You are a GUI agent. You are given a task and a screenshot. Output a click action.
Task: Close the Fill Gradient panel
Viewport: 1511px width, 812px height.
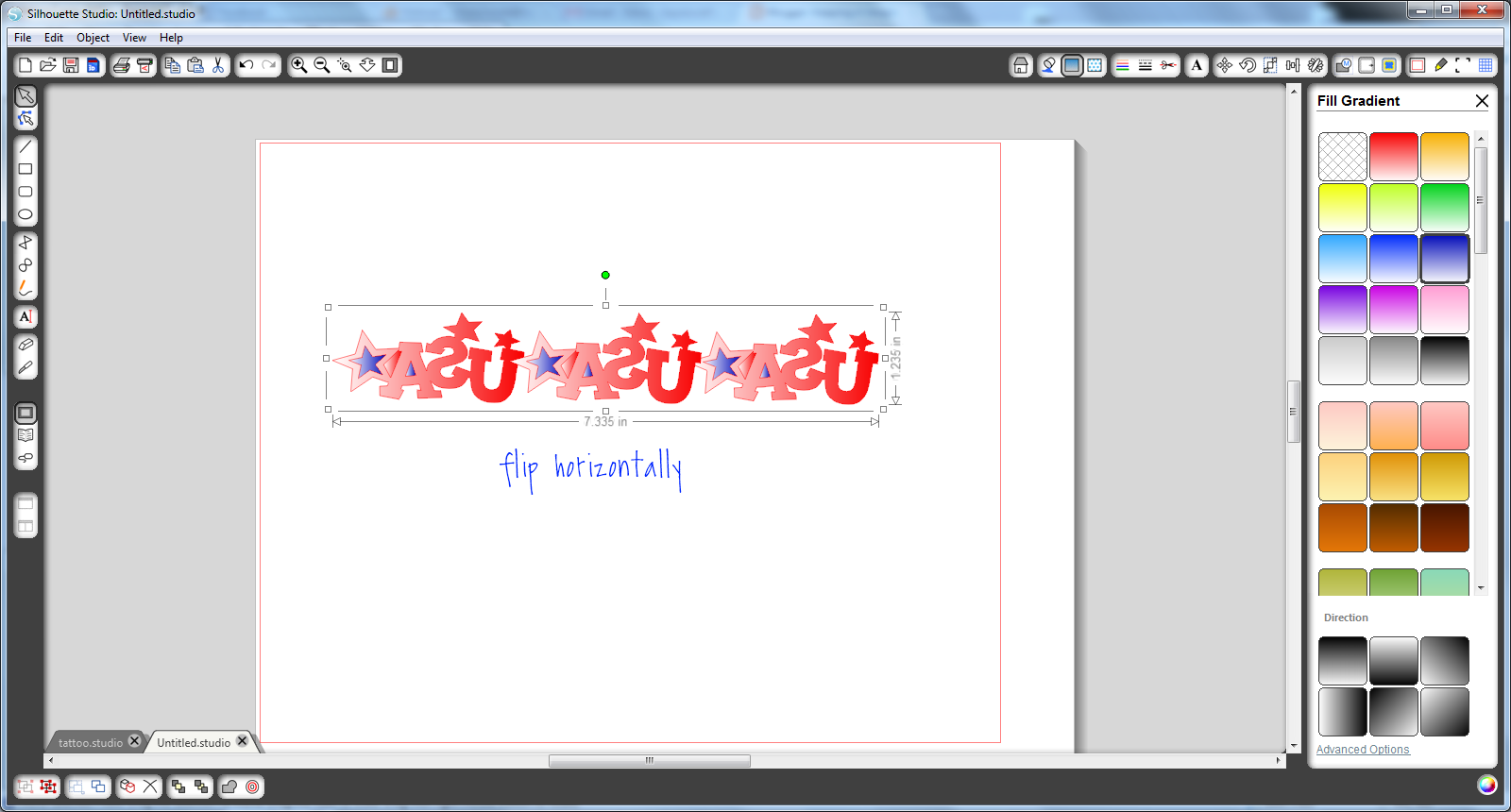1482,101
